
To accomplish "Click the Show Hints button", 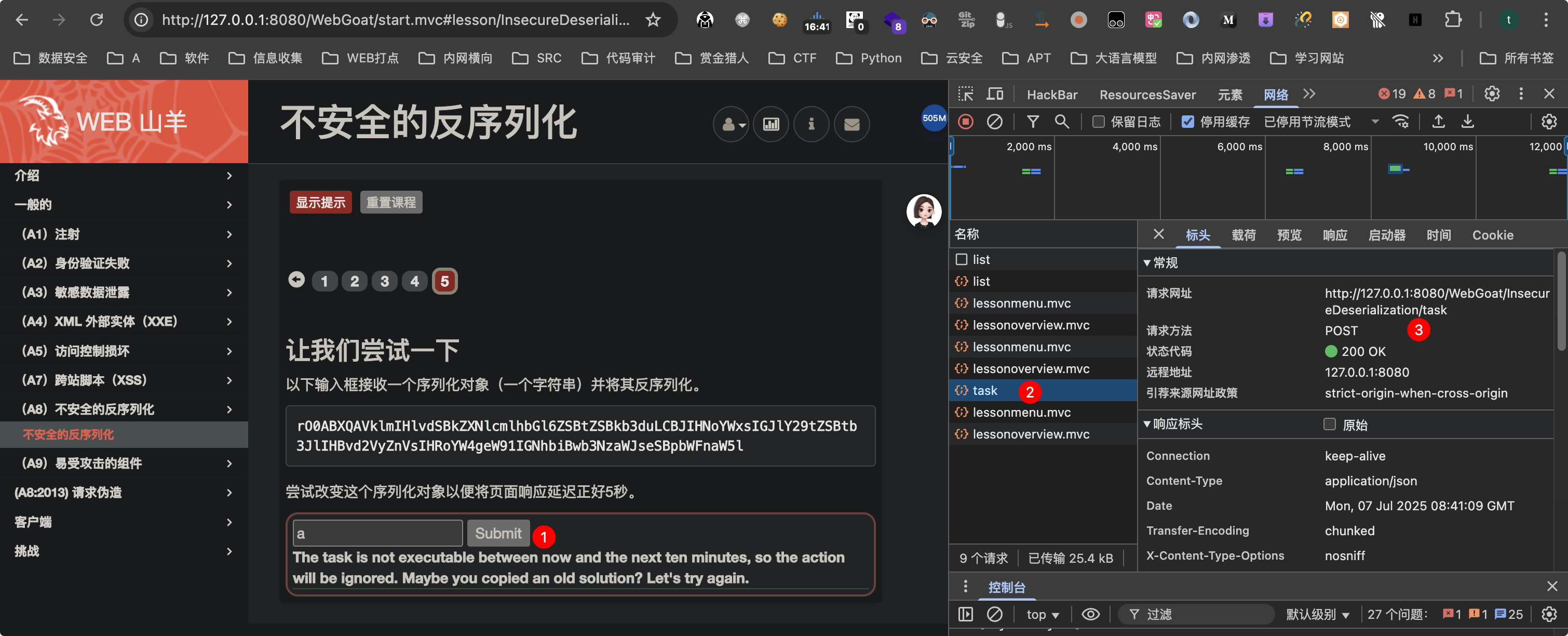I will [320, 202].
